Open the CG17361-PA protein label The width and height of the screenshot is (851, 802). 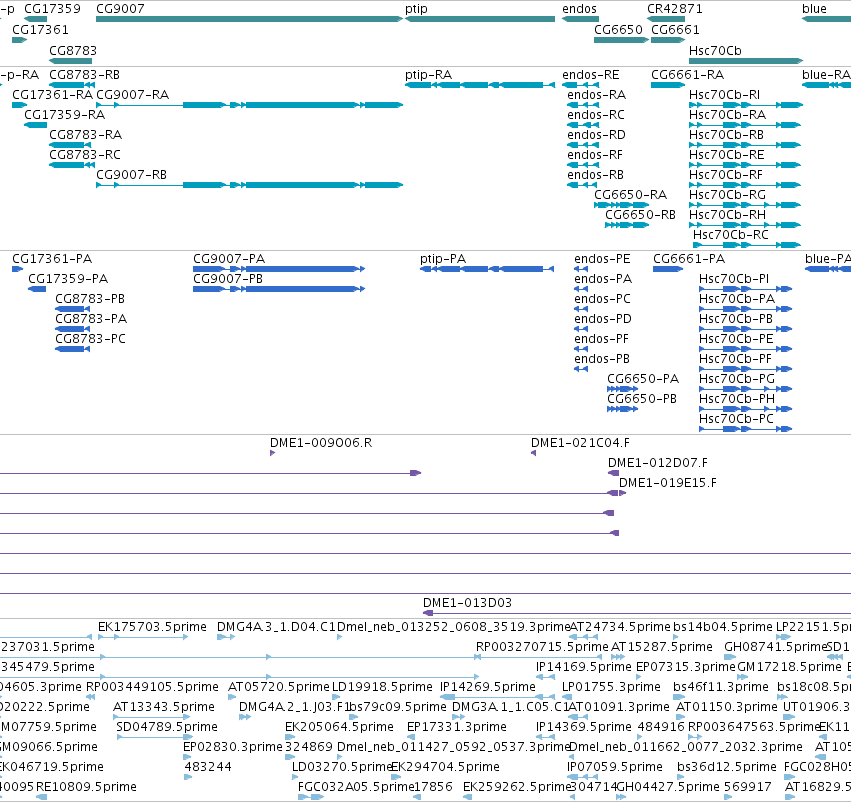[x=52, y=258]
